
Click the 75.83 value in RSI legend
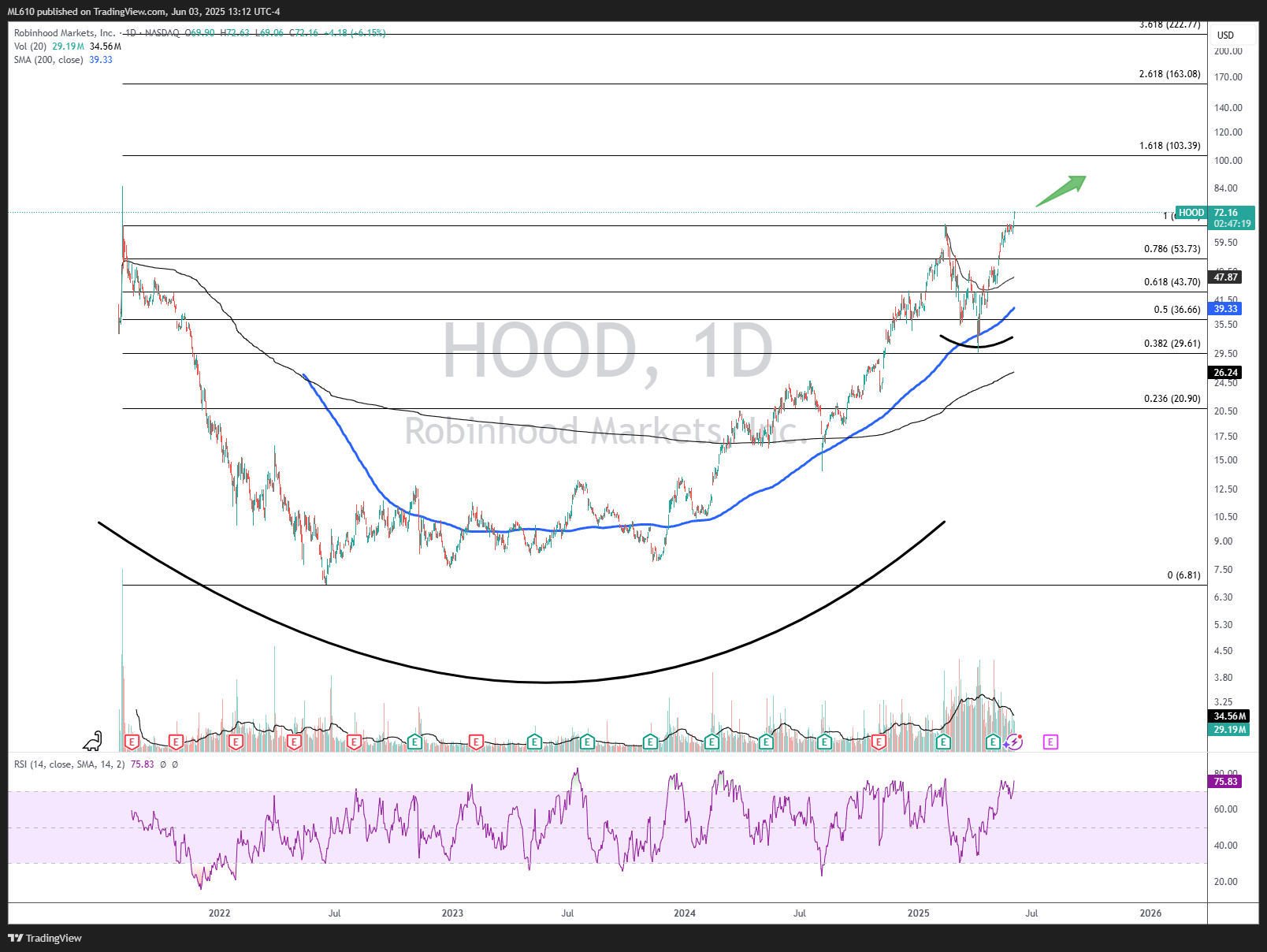142,764
